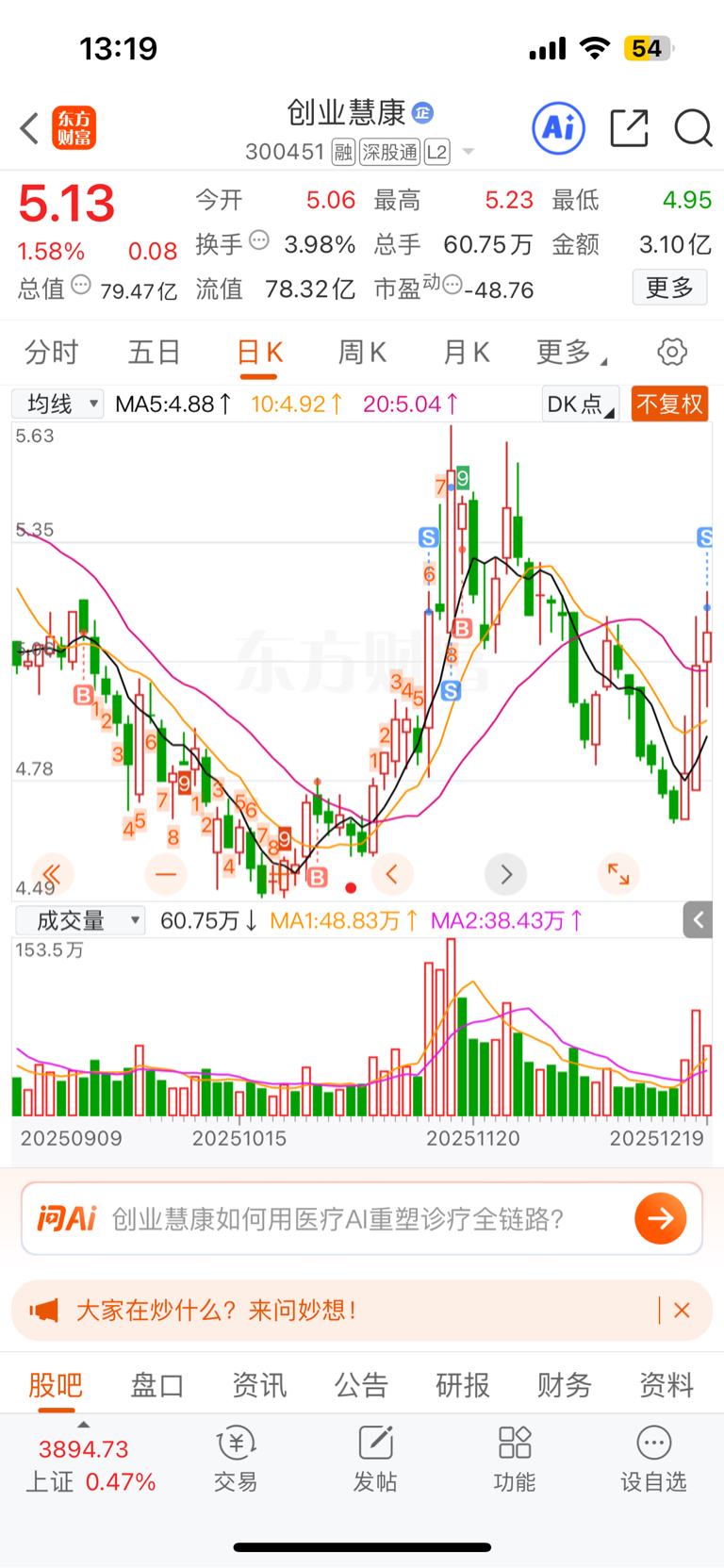Switch to 月K chart tab

pos(466,352)
